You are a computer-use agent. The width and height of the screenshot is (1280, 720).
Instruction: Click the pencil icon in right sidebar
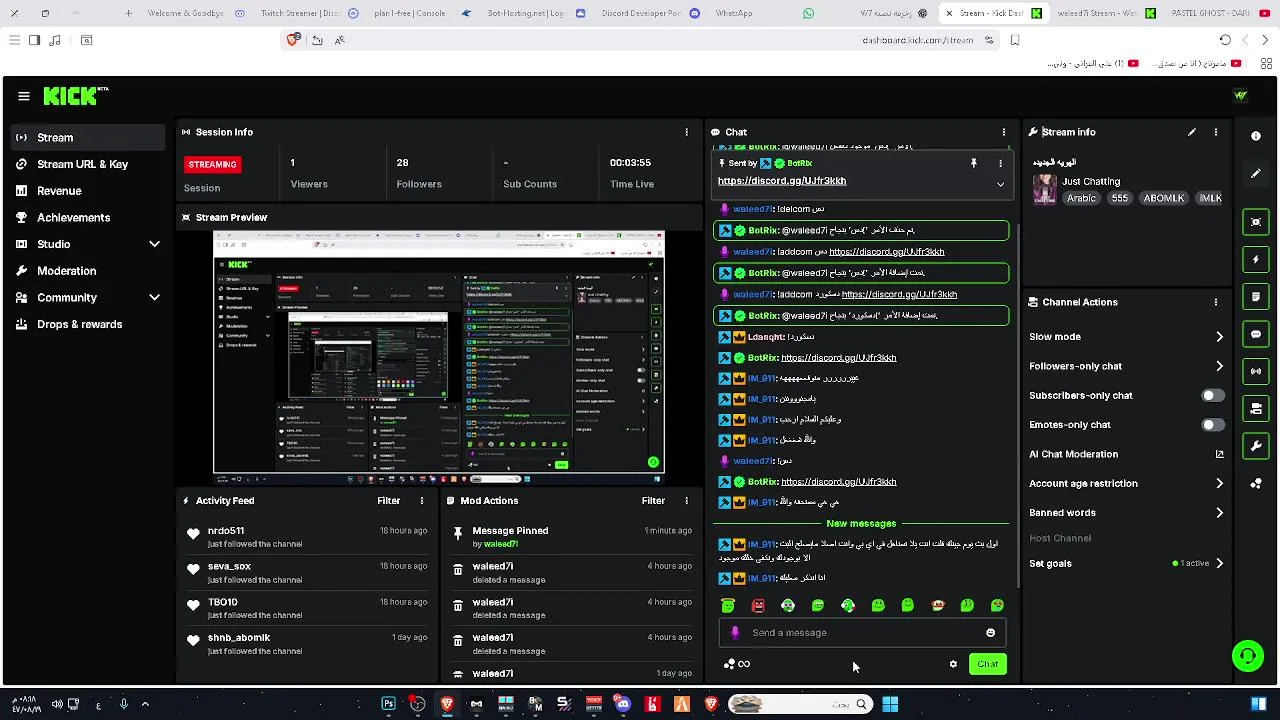[1256, 174]
